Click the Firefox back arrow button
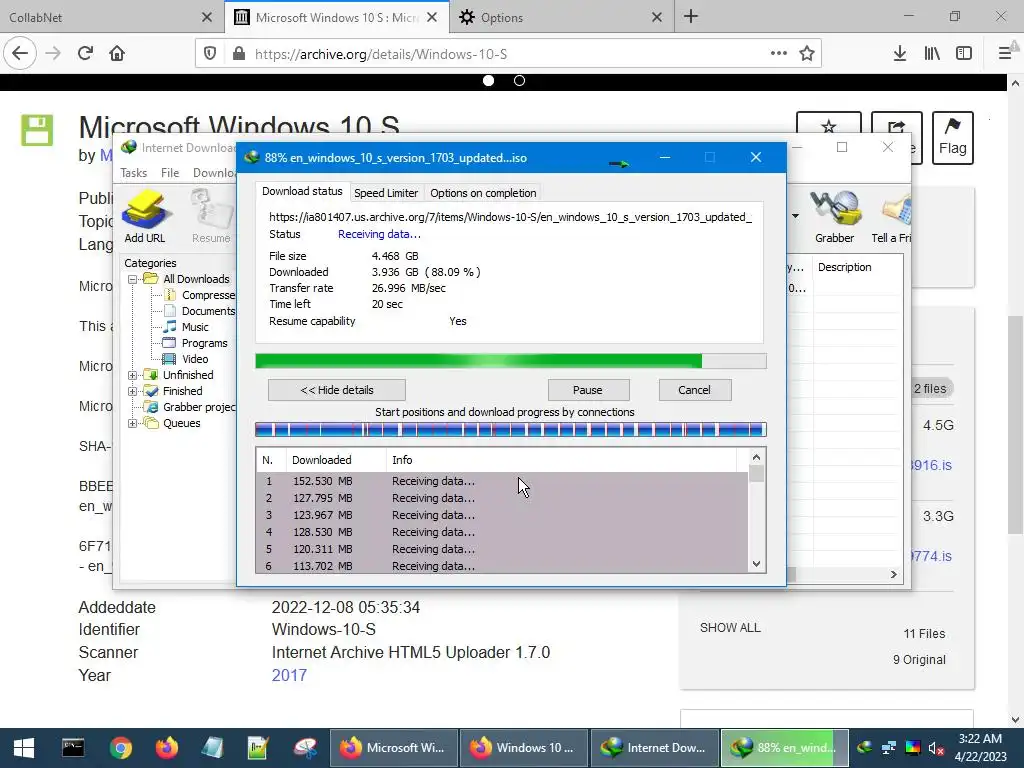 20,54
